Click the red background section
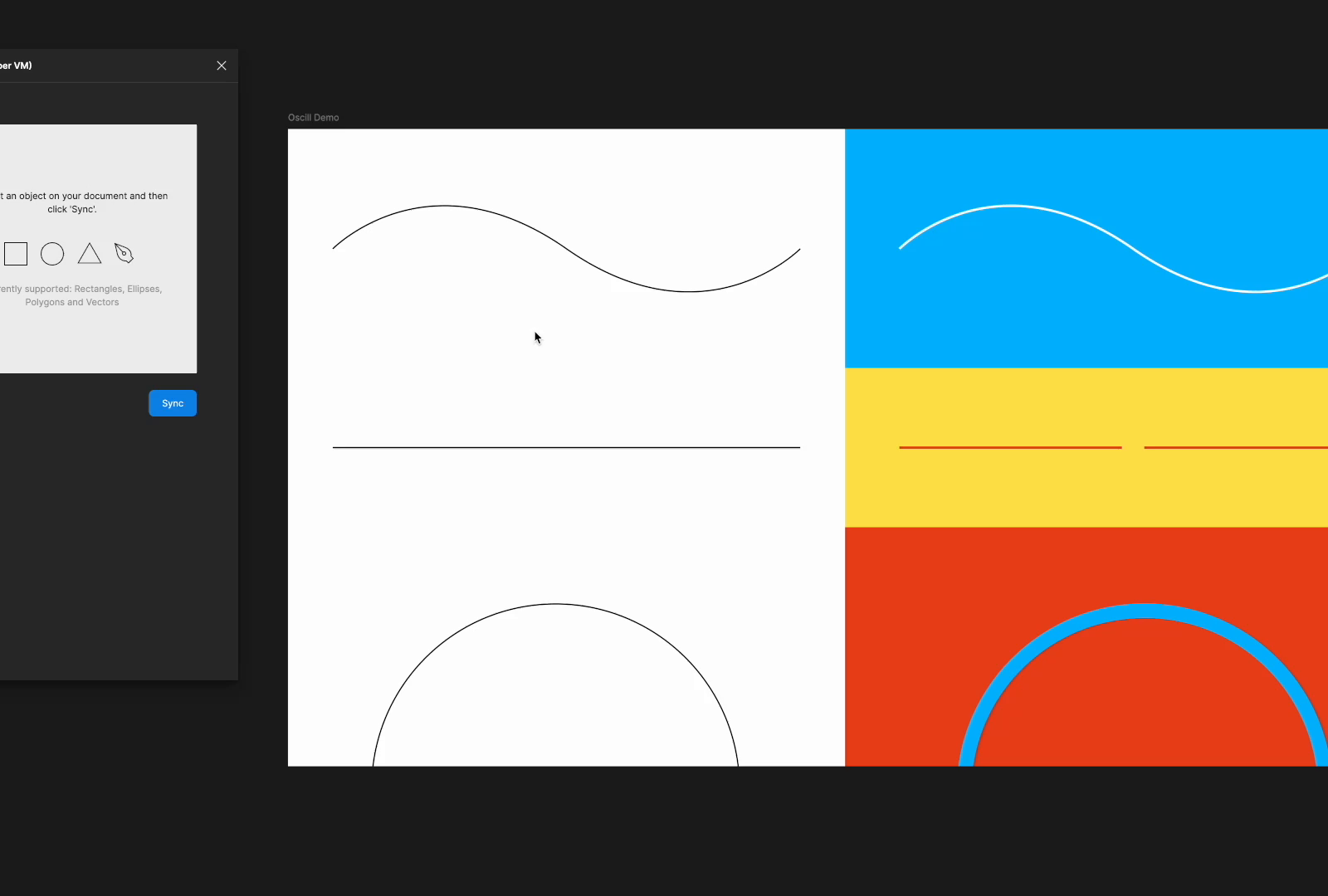Image resolution: width=1328 pixels, height=896 pixels. (913, 564)
